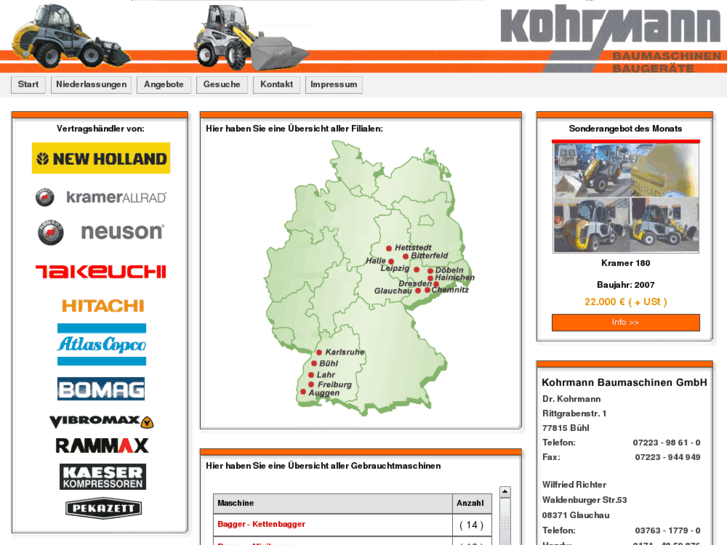
Task: Click the Anzahl column header
Action: click(x=470, y=503)
